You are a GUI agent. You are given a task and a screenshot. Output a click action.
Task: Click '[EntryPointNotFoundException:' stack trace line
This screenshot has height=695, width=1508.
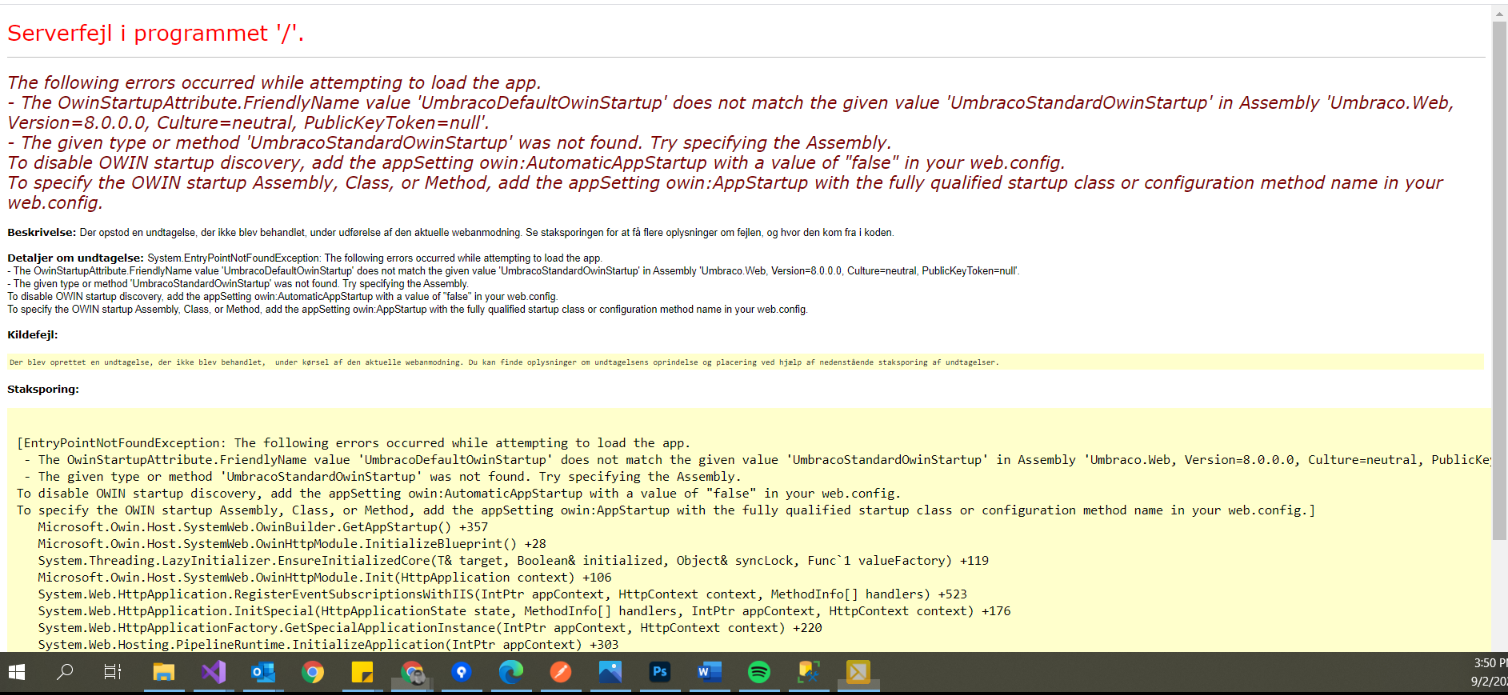point(354,443)
